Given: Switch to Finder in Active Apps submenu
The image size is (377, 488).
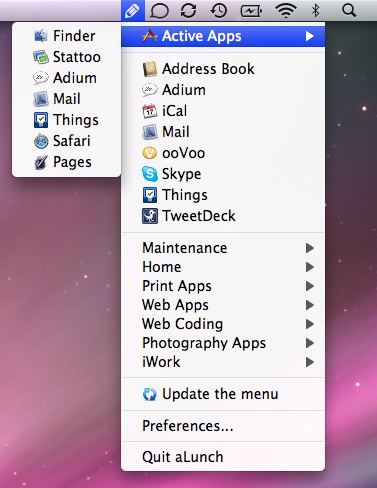Looking at the screenshot, I should pos(66,36).
